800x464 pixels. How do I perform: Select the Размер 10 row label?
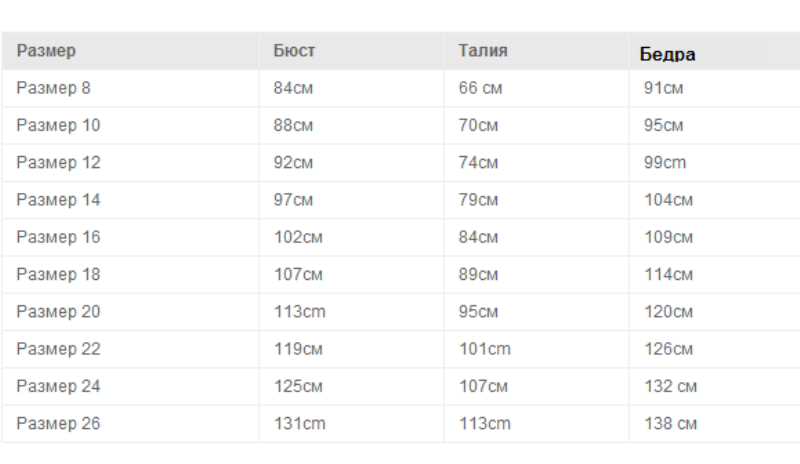pos(58,125)
